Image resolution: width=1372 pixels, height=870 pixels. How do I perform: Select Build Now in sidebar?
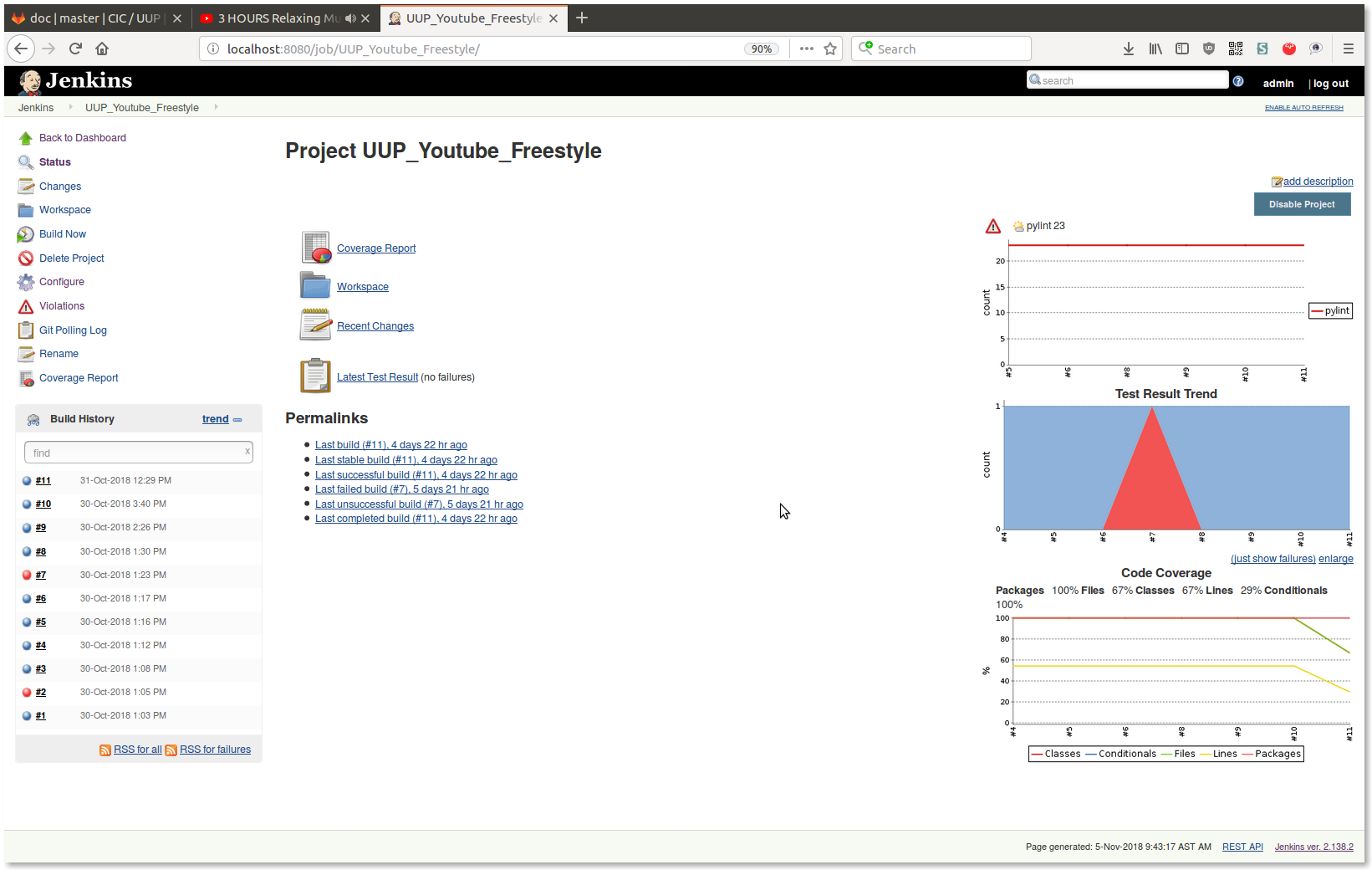tap(63, 234)
